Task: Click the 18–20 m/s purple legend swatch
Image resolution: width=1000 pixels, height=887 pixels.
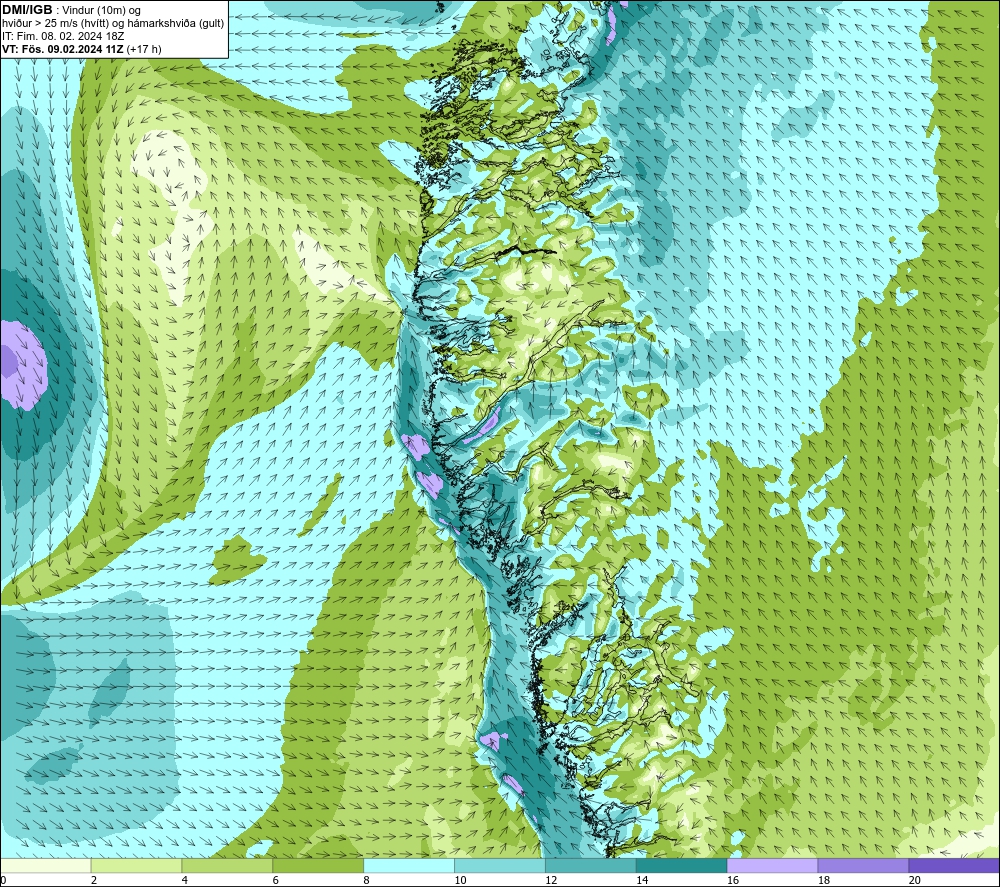Action: coord(863,865)
